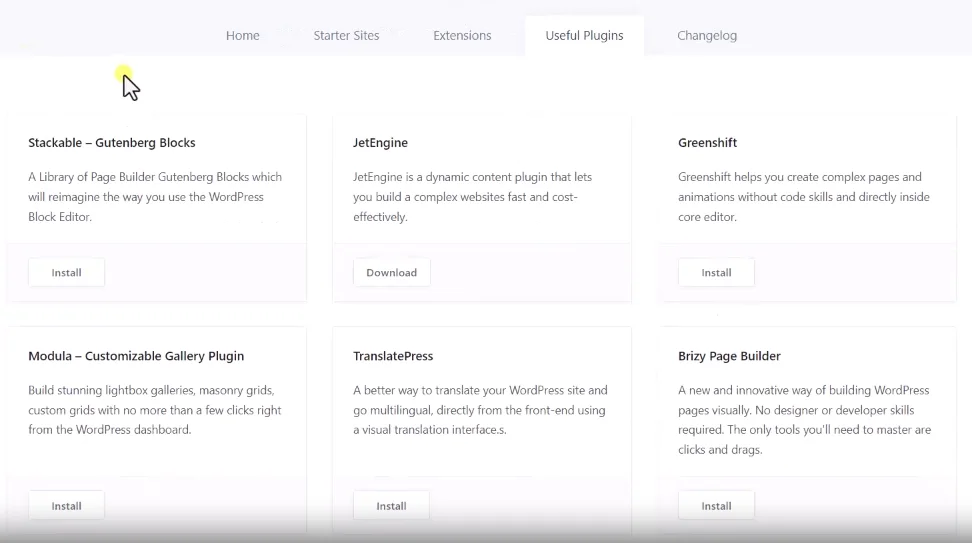Switch to the Home tab
972x543 pixels.
click(x=242, y=36)
